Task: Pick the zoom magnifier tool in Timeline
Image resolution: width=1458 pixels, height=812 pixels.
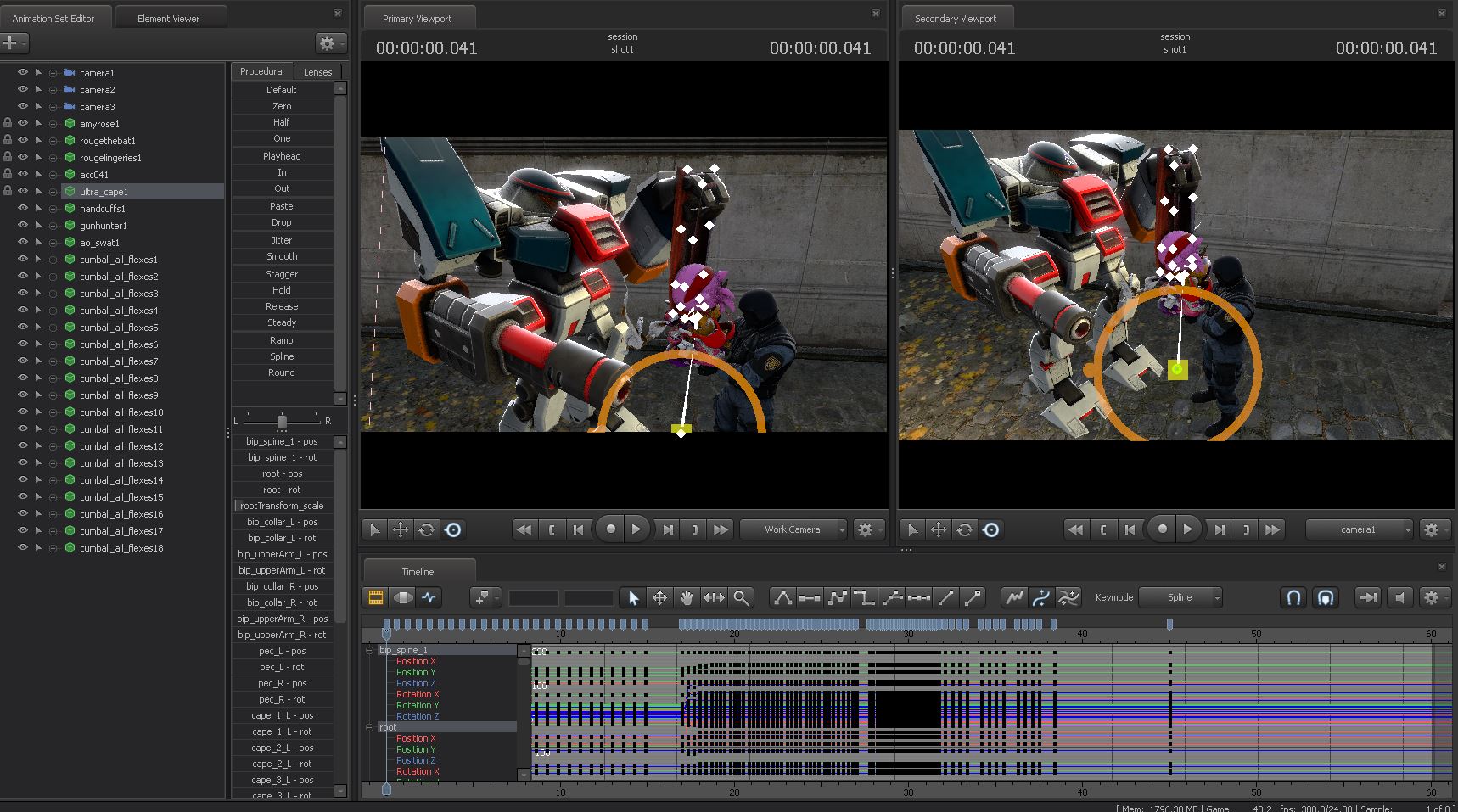Action: (741, 597)
